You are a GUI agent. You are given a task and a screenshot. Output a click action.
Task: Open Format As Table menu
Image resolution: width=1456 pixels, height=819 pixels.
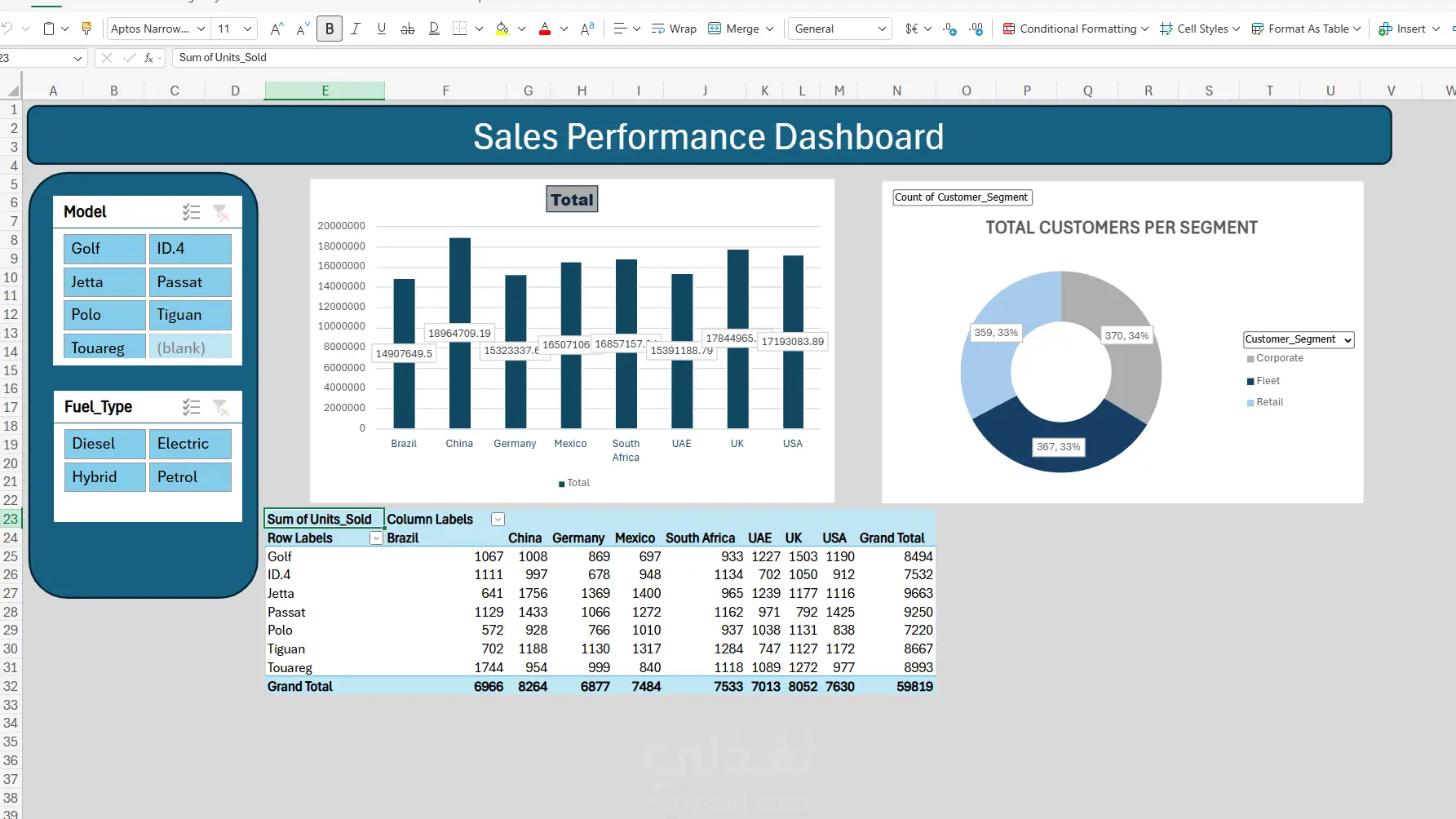(1306, 29)
